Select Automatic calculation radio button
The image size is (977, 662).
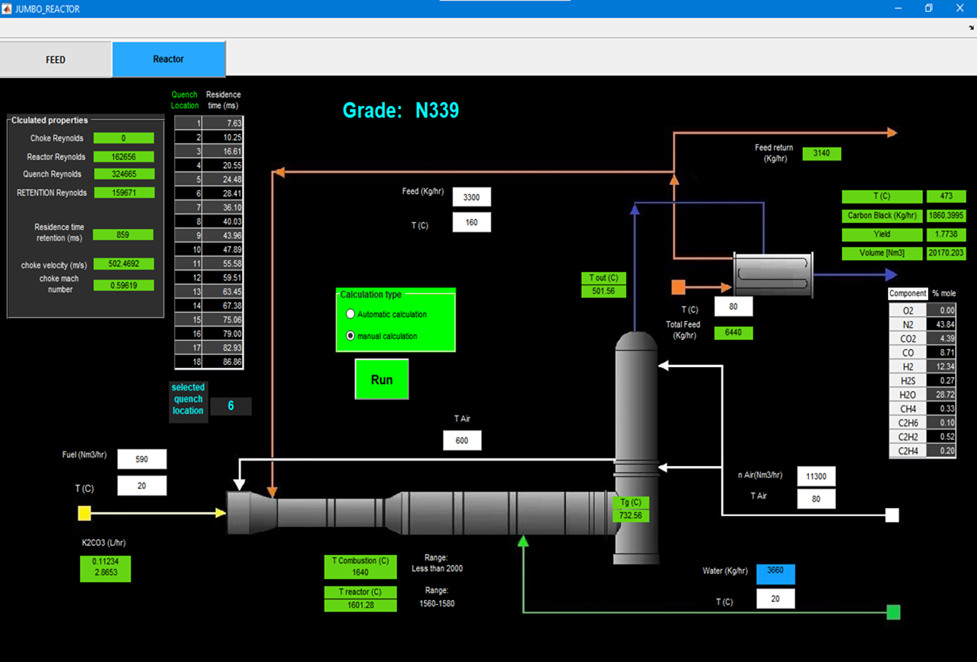click(350, 314)
